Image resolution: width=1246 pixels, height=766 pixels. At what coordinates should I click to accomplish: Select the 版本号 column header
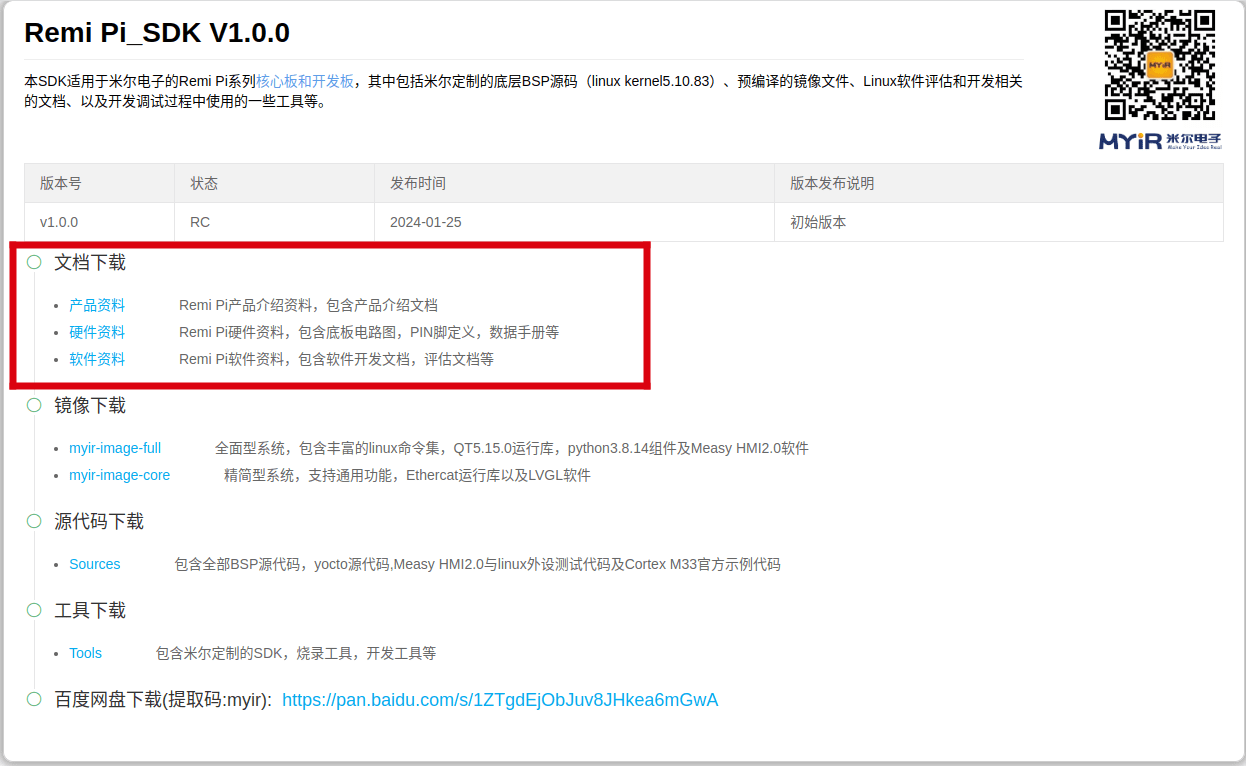coord(61,183)
